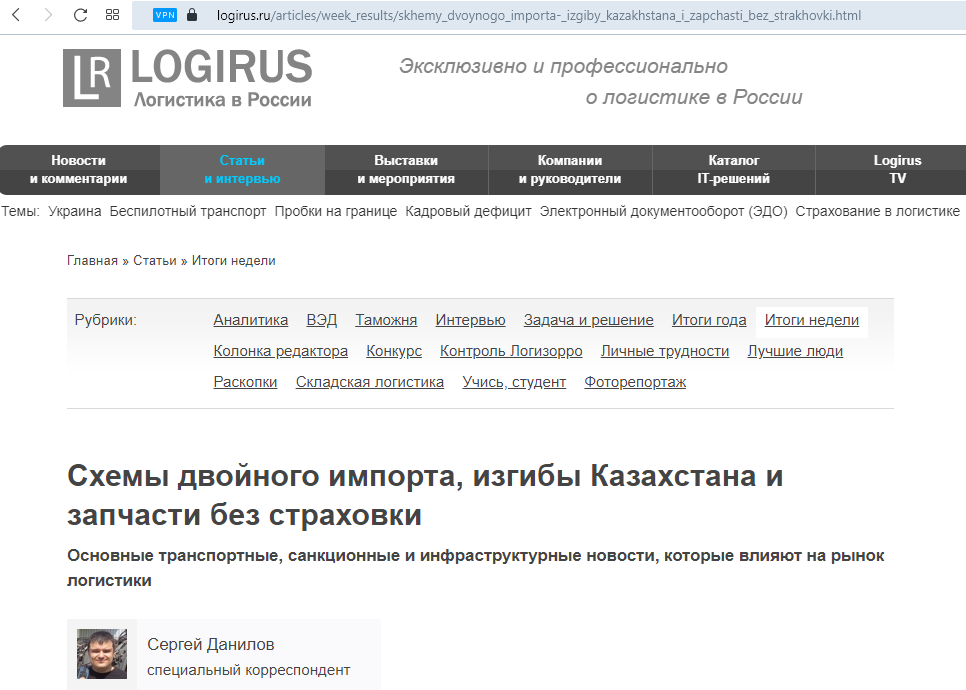Viewport: 966px width, 690px height.
Task: Click the browser forward arrow
Action: [48, 15]
